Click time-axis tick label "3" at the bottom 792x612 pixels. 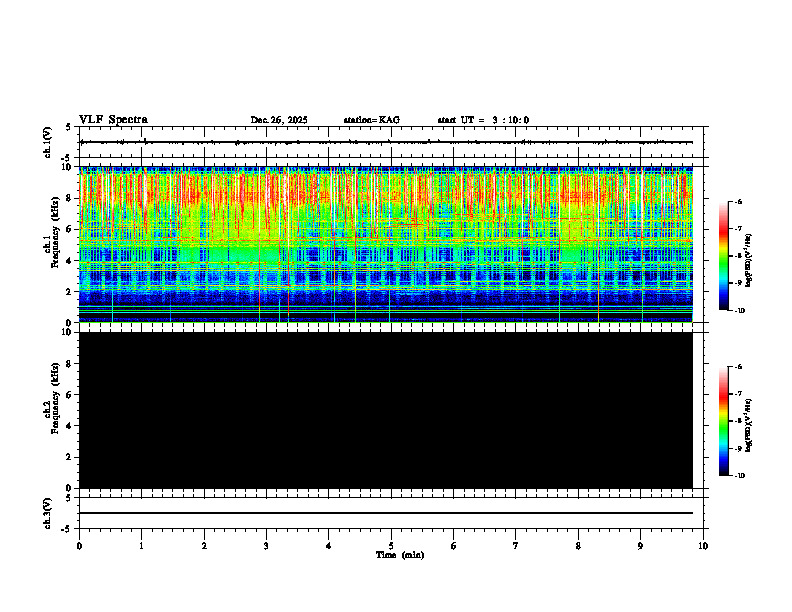pos(266,546)
